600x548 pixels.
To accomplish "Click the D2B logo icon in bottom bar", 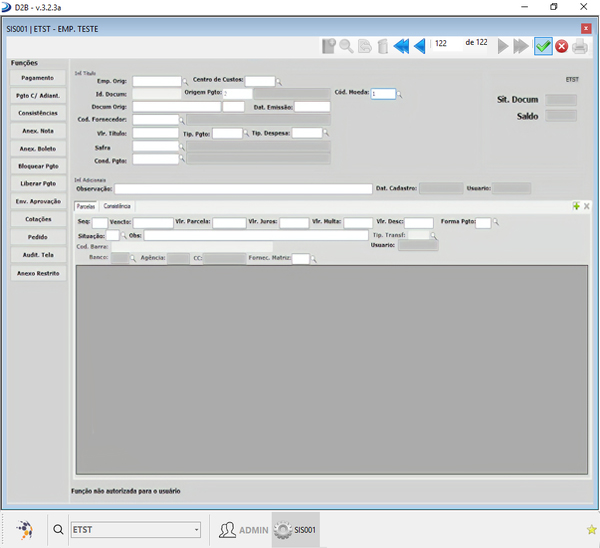I will coord(24,530).
